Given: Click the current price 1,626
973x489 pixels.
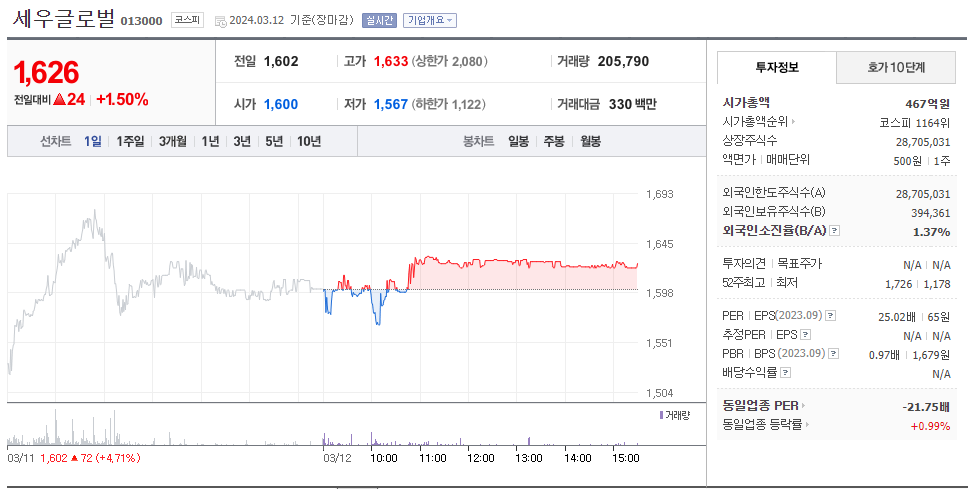Looking at the screenshot, I should (x=47, y=73).
